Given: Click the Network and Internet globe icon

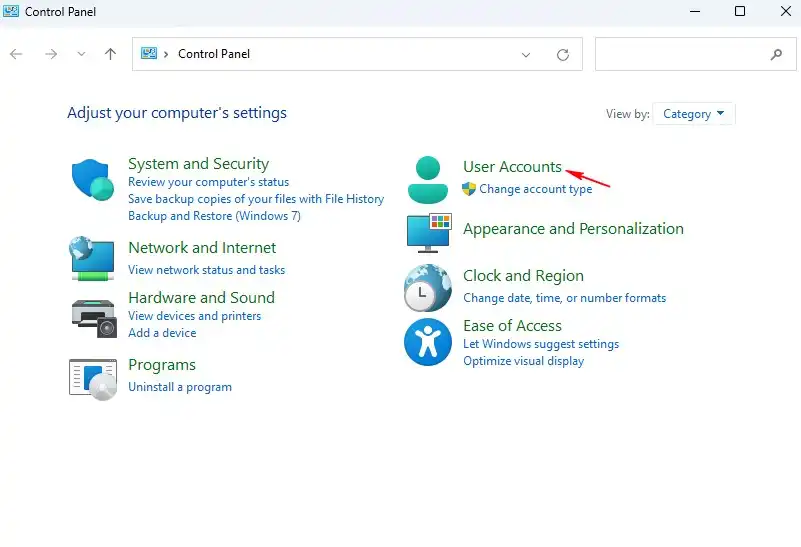Looking at the screenshot, I should (x=92, y=258).
